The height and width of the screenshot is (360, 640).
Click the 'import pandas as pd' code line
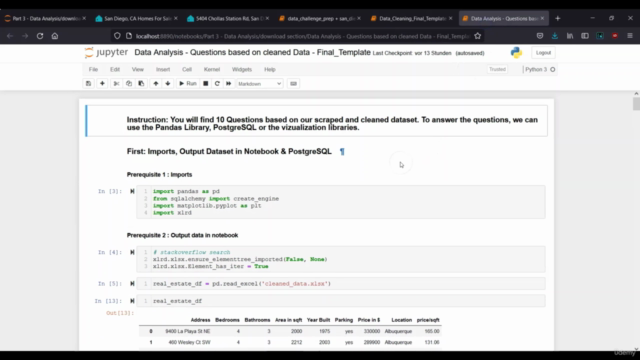pos(186,191)
